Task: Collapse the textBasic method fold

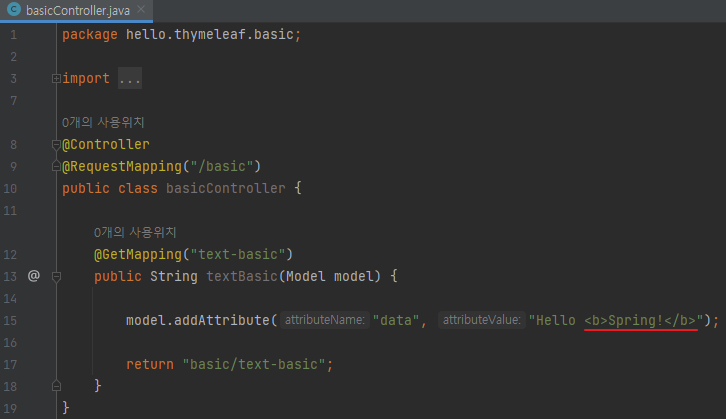Action: point(56,277)
